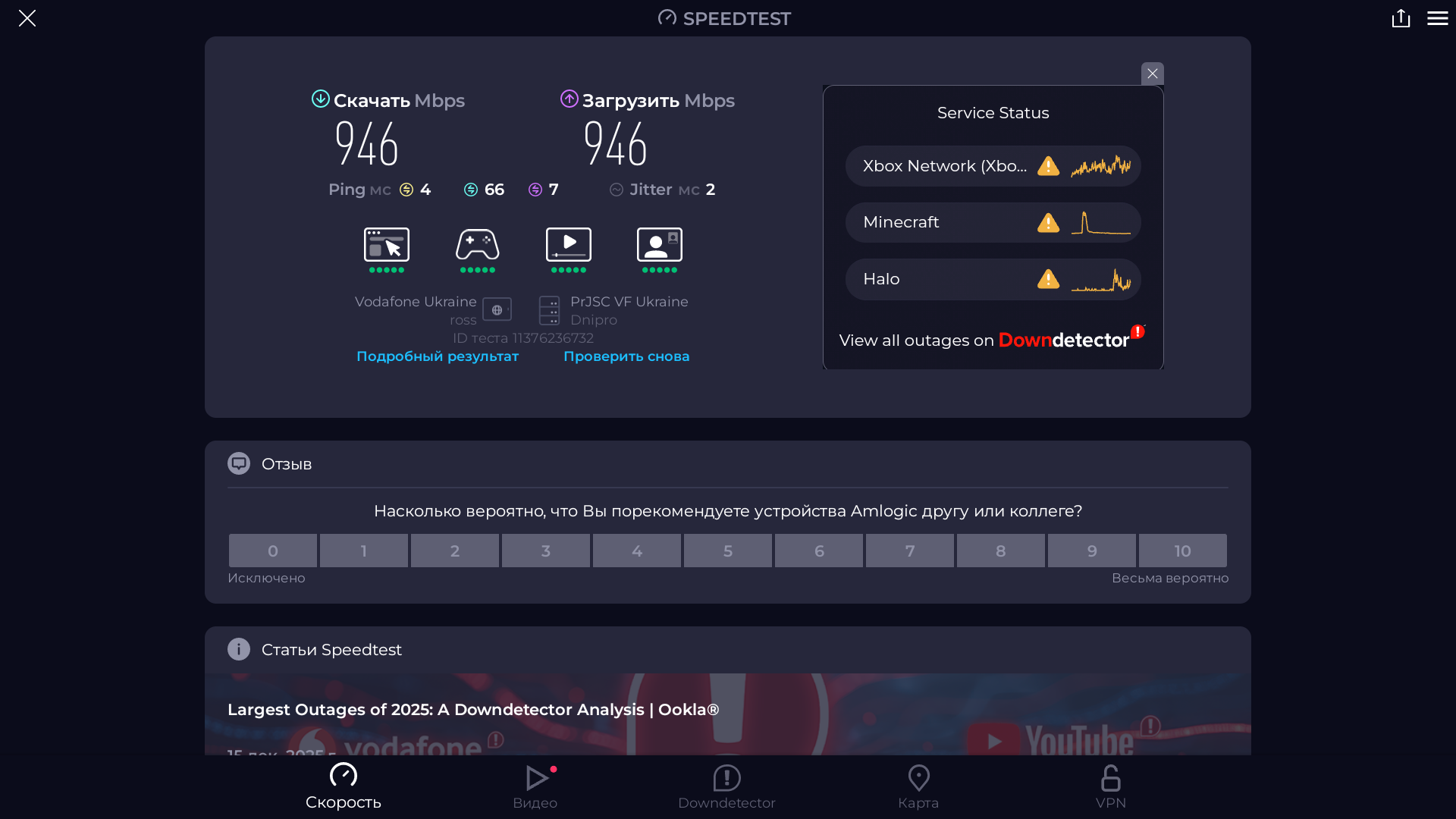The width and height of the screenshot is (1456, 819).
Task: Switch to the VPN tab
Action: 1110,787
